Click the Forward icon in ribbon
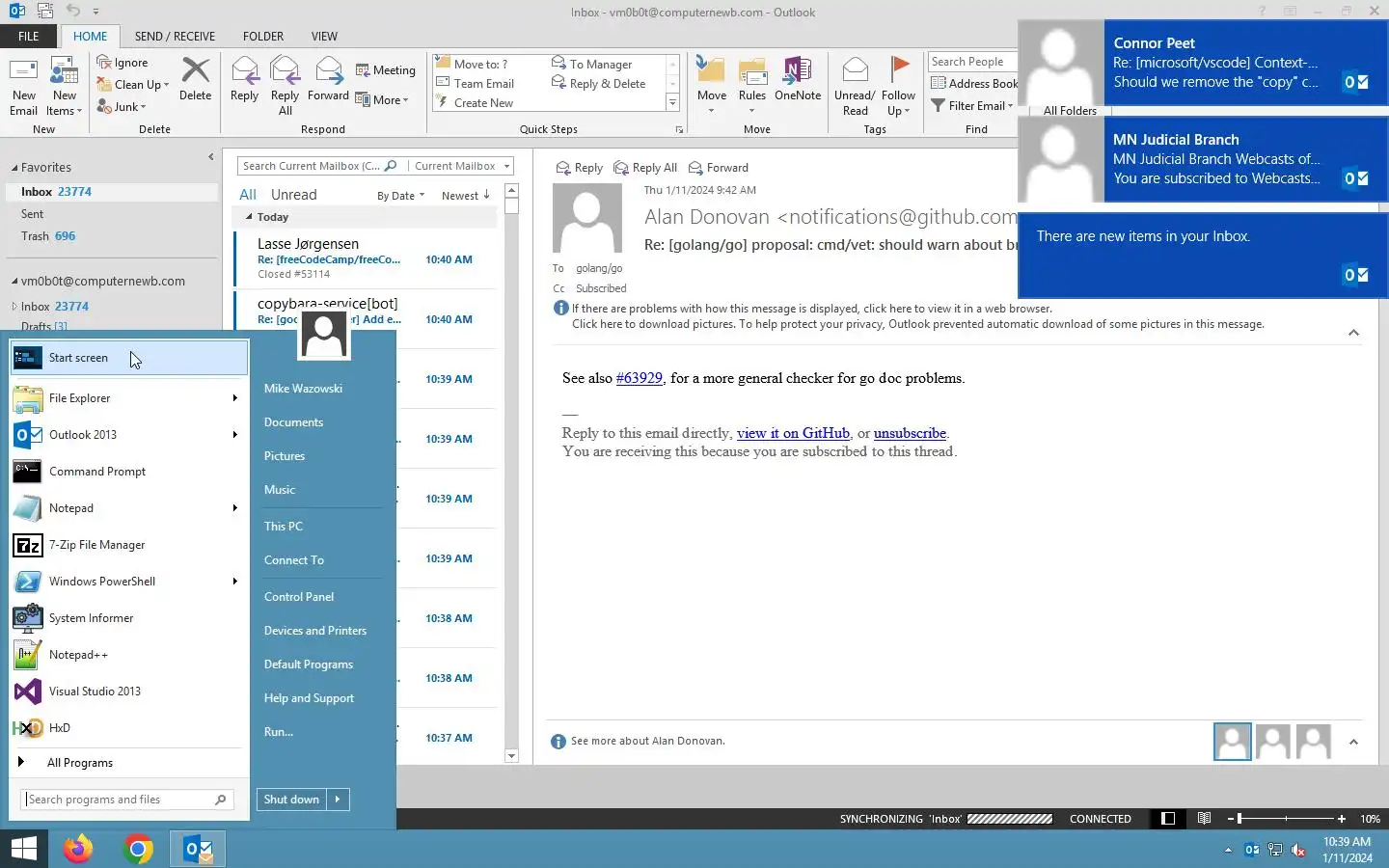The width and height of the screenshot is (1389, 868). 328,79
